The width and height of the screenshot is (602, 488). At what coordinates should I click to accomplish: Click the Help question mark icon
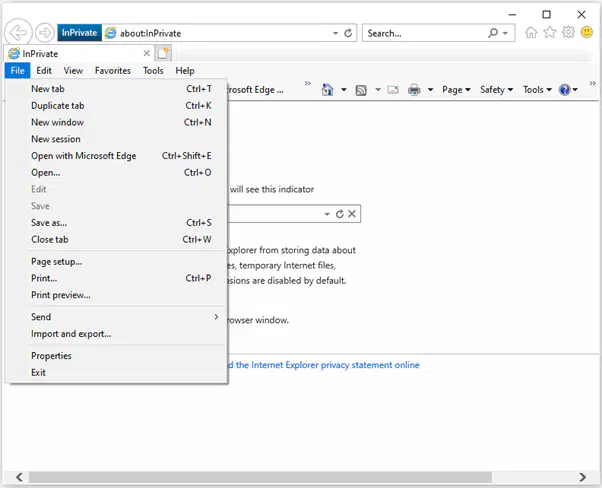(564, 90)
